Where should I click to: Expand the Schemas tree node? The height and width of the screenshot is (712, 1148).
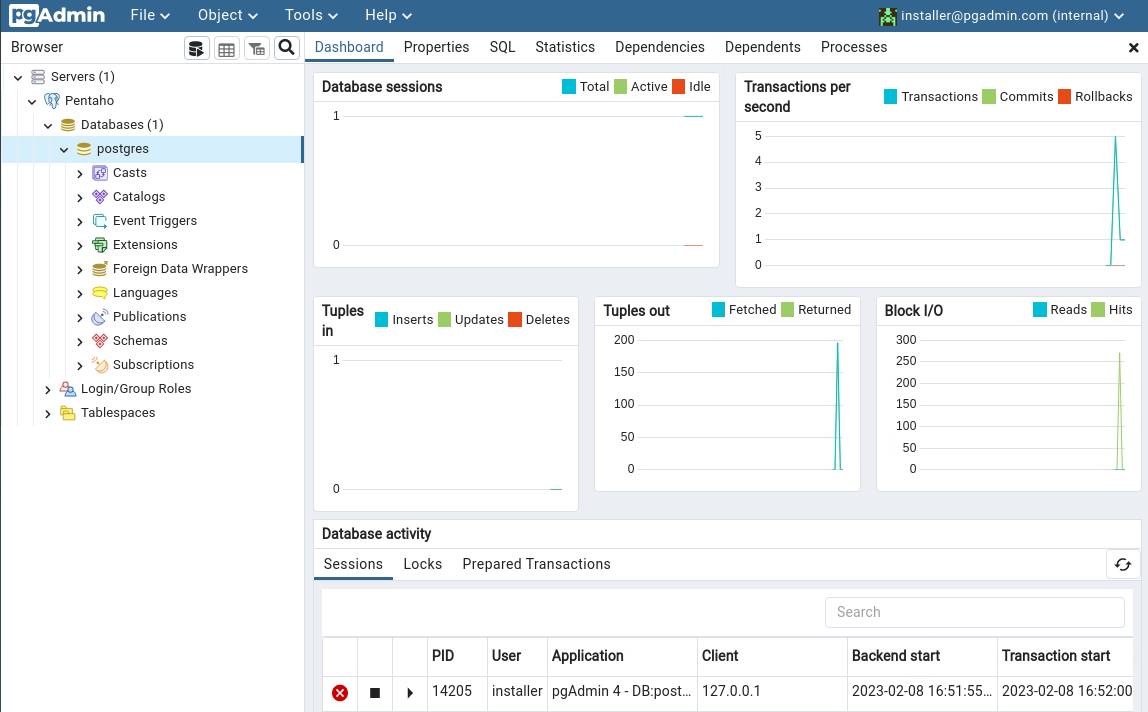point(80,341)
